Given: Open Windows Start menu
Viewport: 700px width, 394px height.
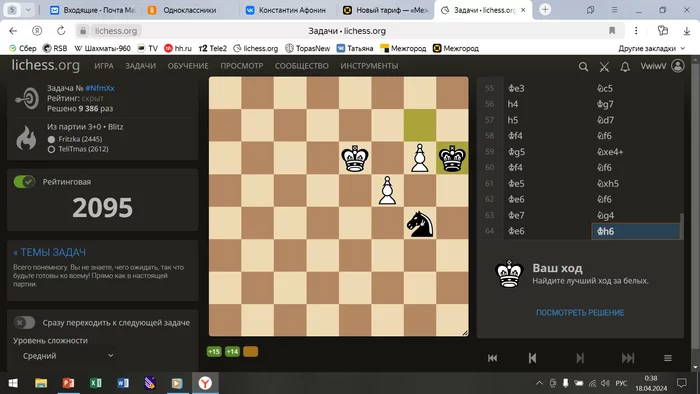Looking at the screenshot, I should pyautogui.click(x=12, y=383).
